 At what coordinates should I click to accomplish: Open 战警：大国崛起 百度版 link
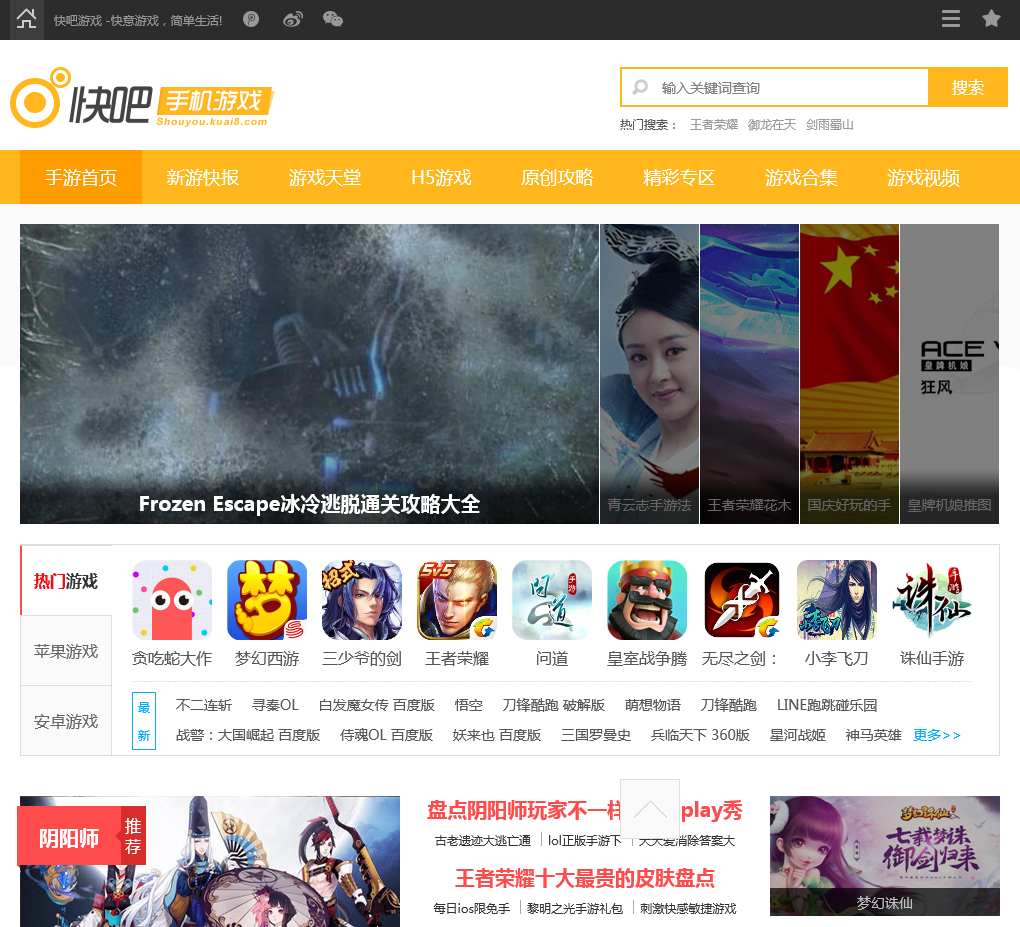tap(248, 734)
